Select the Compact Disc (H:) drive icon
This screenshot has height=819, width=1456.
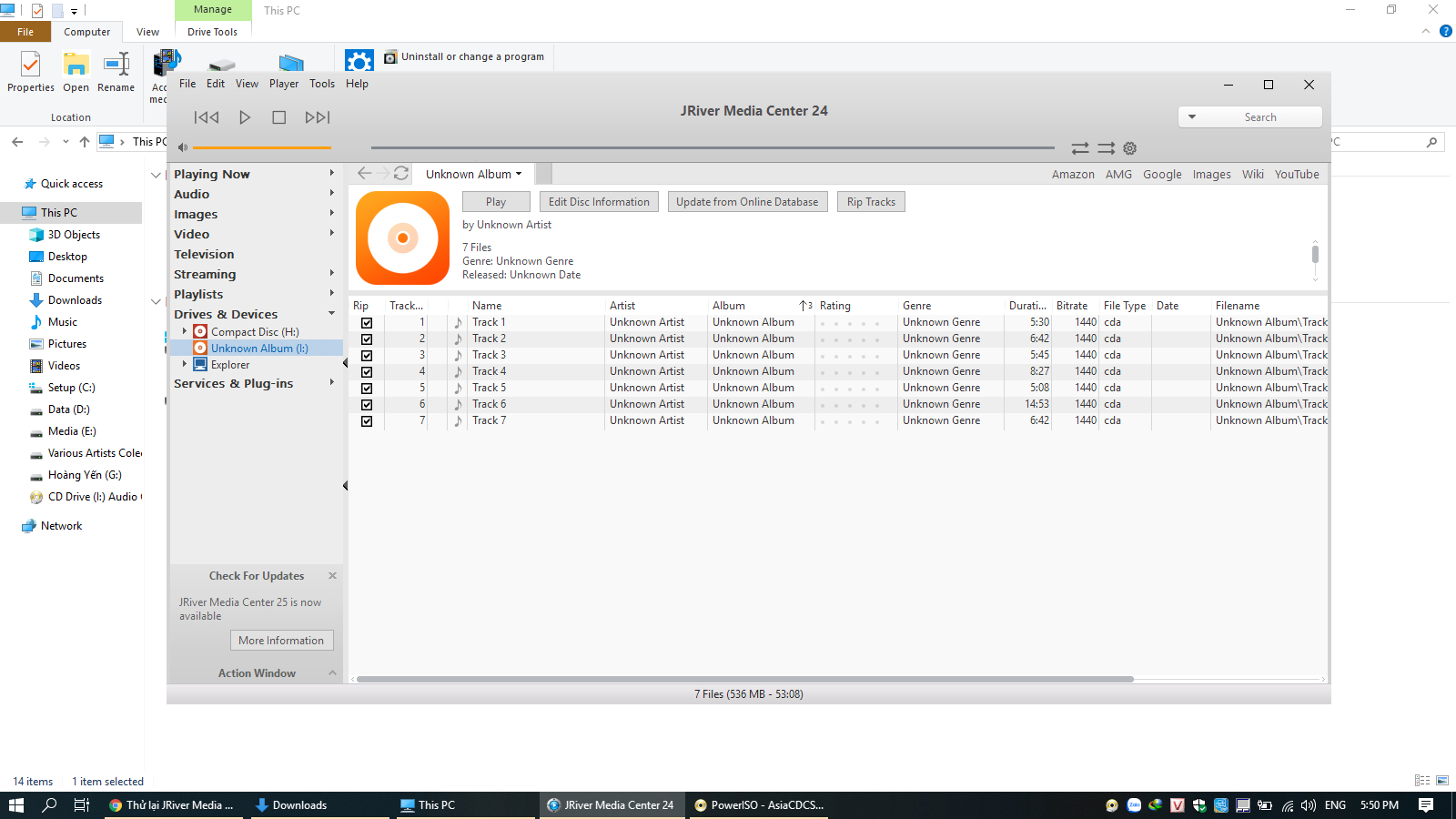coord(200,331)
